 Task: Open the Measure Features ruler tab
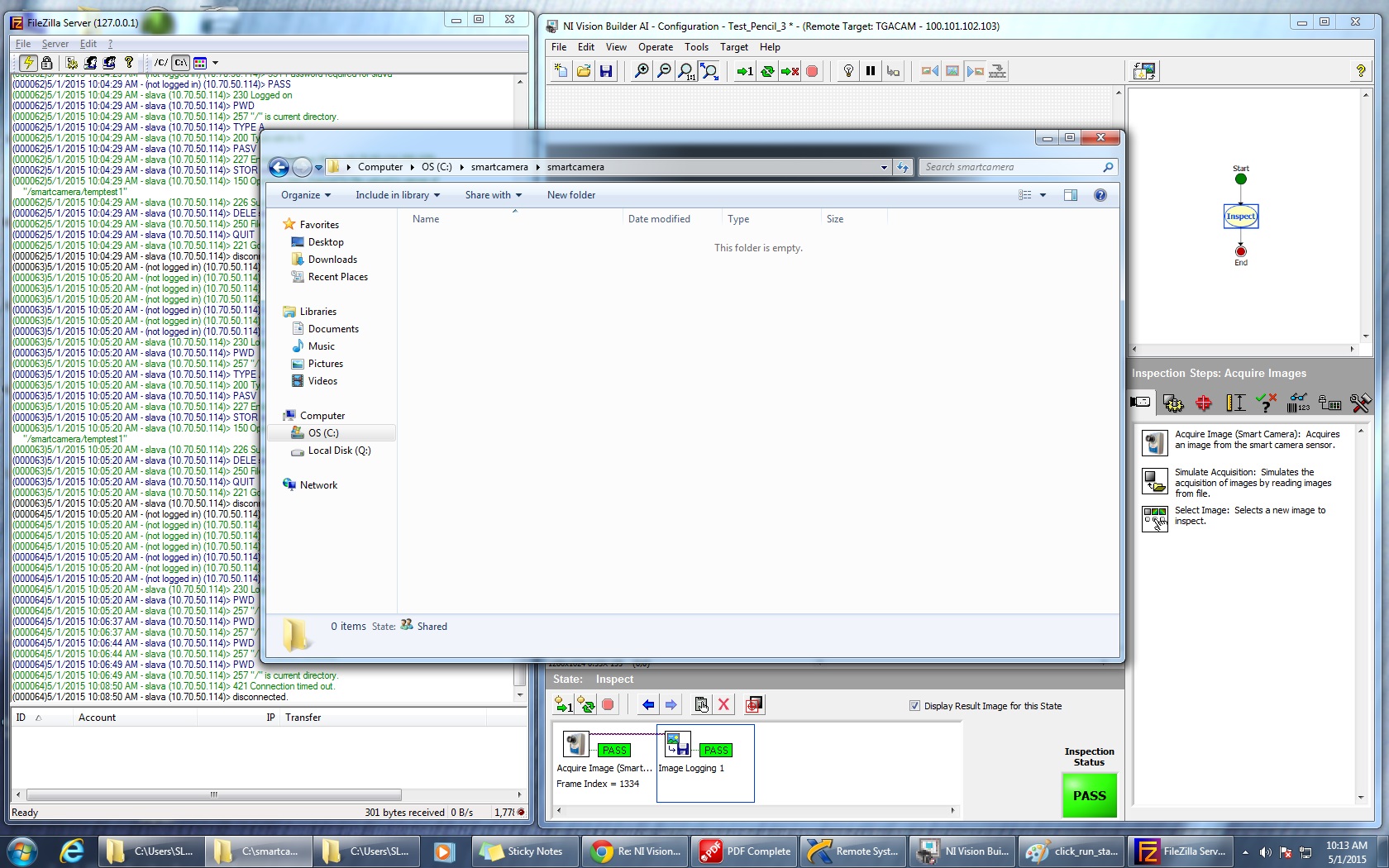coord(1235,403)
